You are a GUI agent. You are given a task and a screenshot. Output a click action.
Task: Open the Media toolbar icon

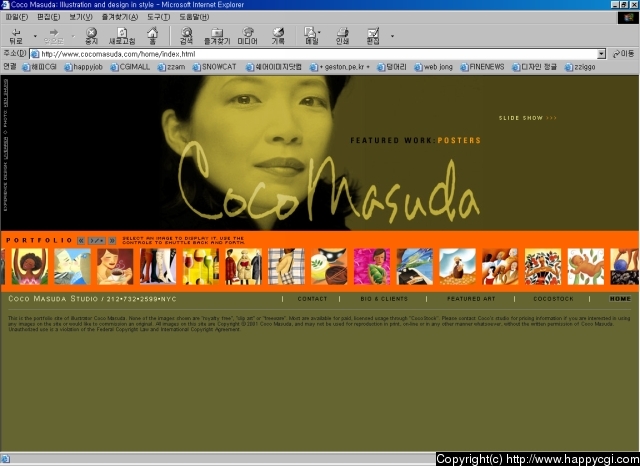pos(247,36)
